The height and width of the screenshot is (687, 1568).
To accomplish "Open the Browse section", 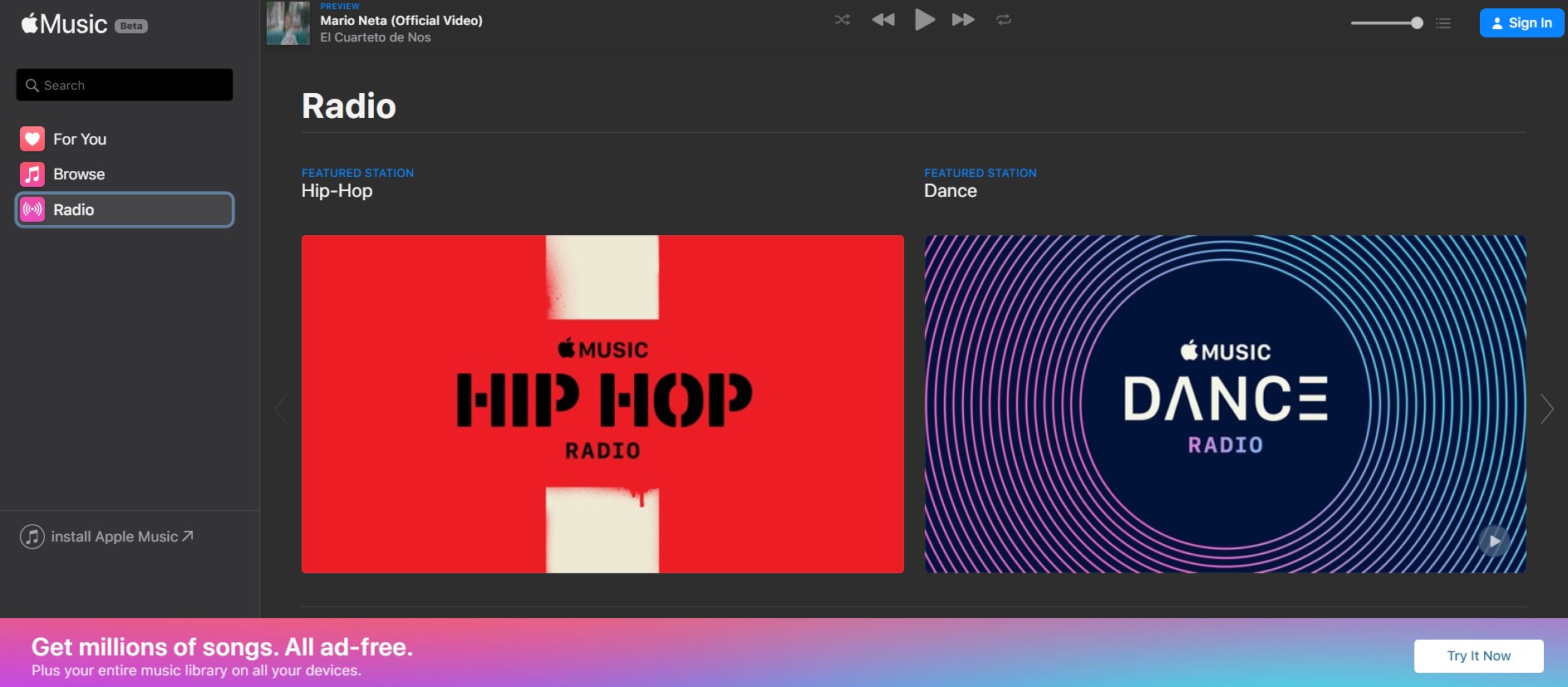I will [x=125, y=174].
